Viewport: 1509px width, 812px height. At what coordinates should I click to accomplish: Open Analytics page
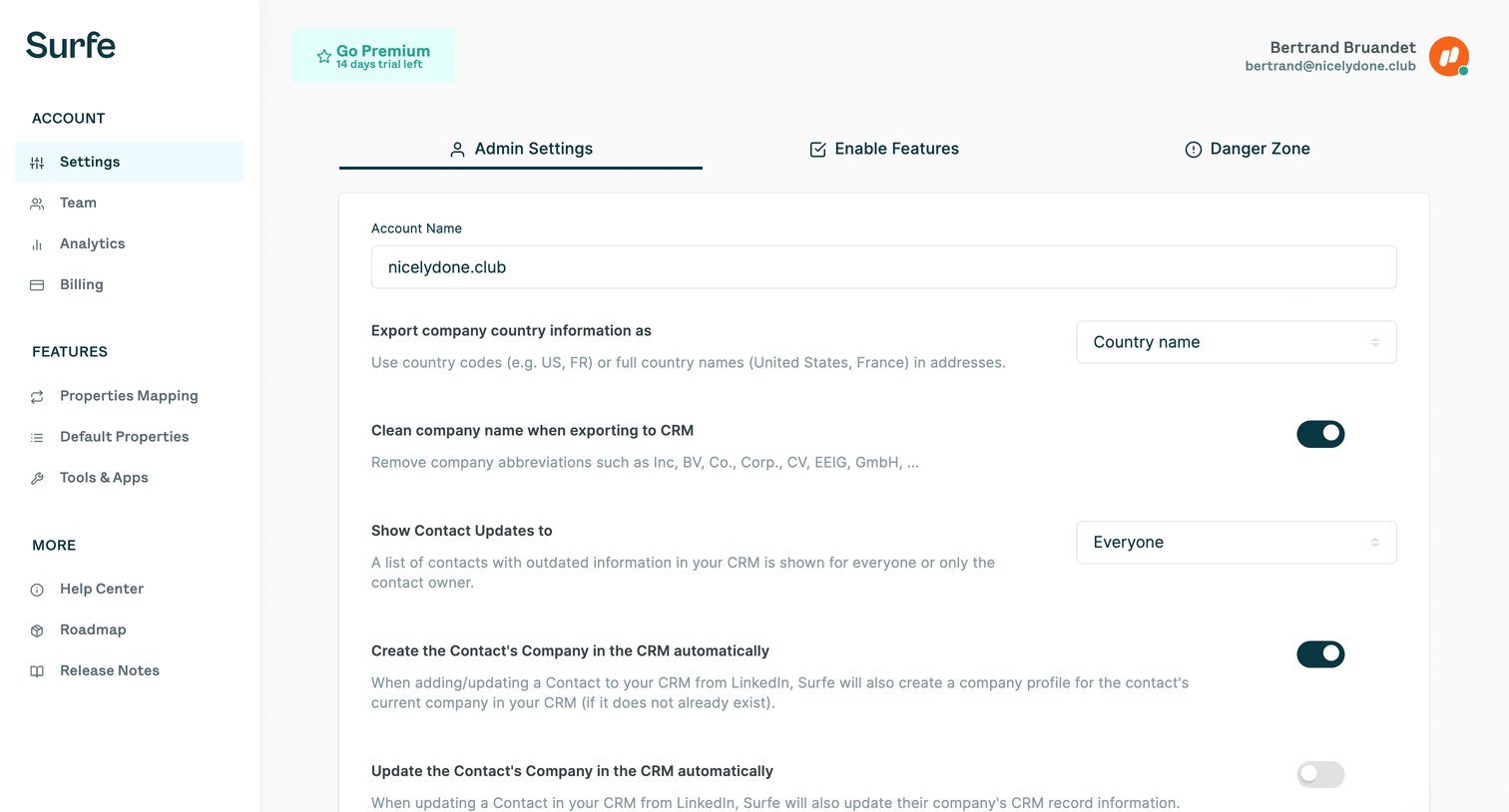(130, 243)
